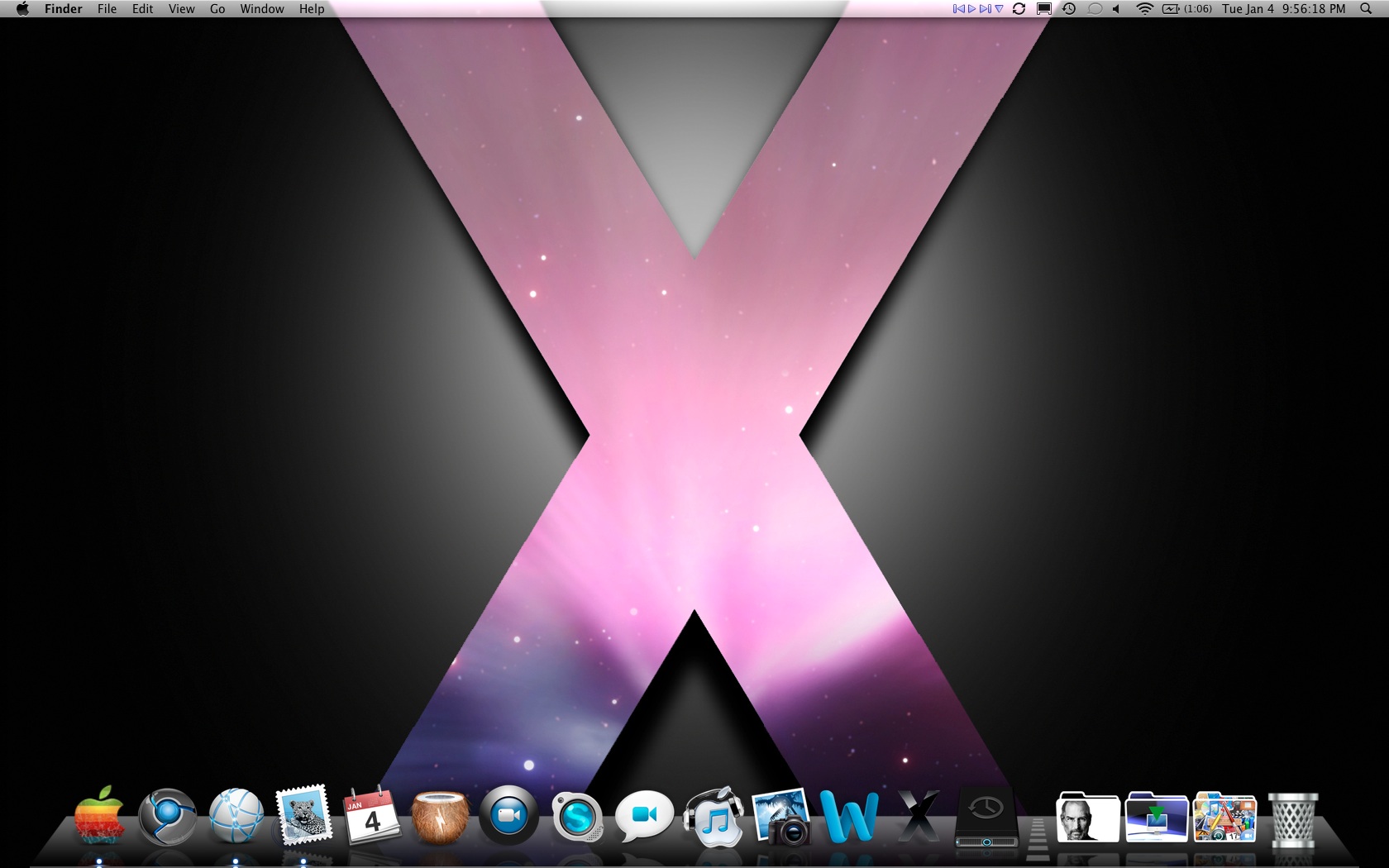Launch Skype from the Dock
Screen dimensions: 1389x868
coord(577,818)
